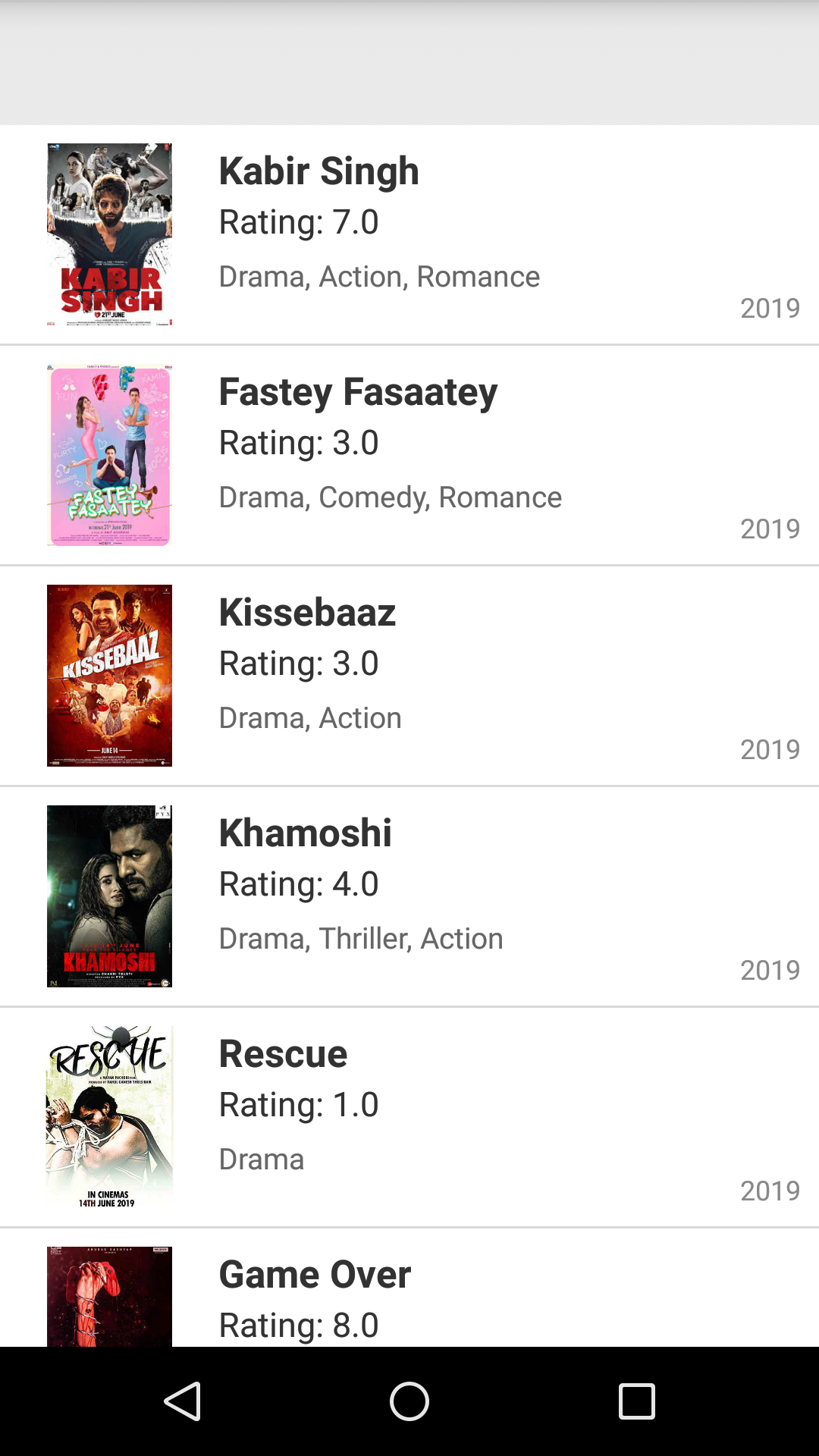Tap the Rescue movie title
The width and height of the screenshot is (819, 1456).
point(283,1054)
